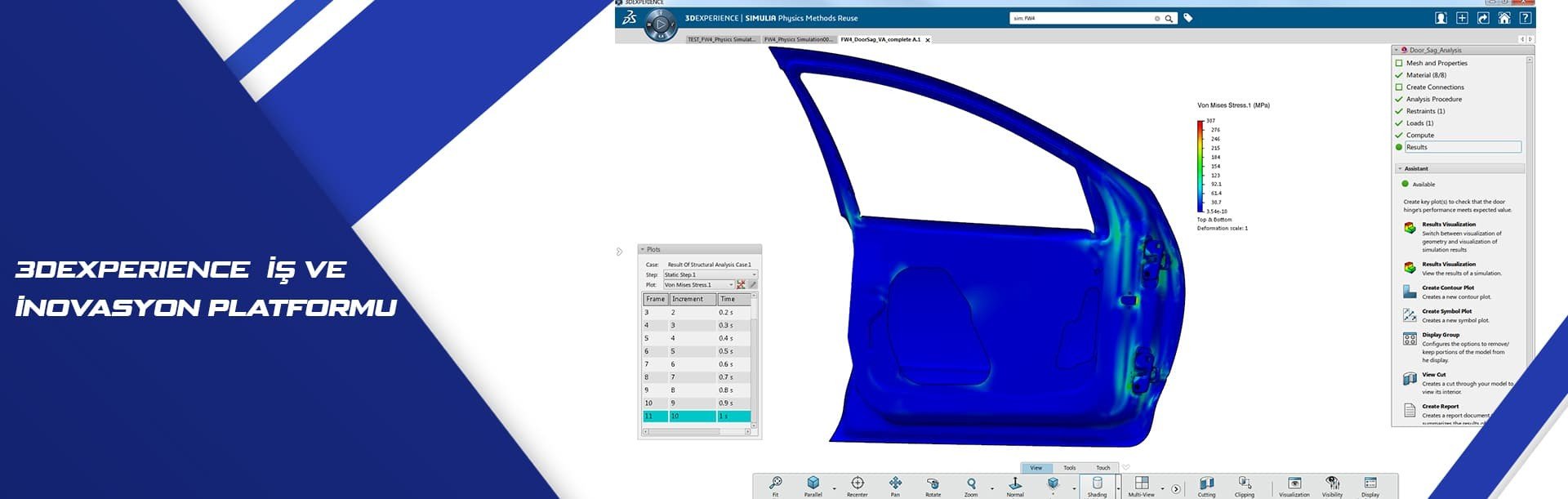Click the Normal view tool
Image resolution: width=1568 pixels, height=499 pixels.
pos(1015,487)
